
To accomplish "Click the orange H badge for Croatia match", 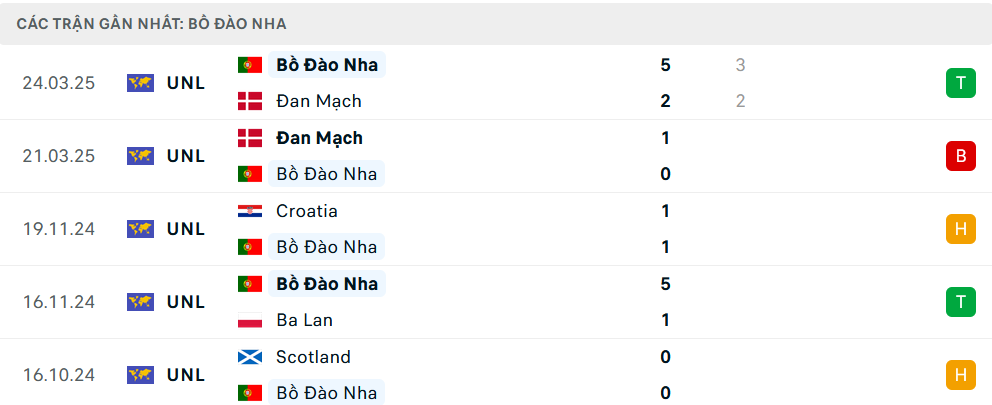I will click(960, 229).
